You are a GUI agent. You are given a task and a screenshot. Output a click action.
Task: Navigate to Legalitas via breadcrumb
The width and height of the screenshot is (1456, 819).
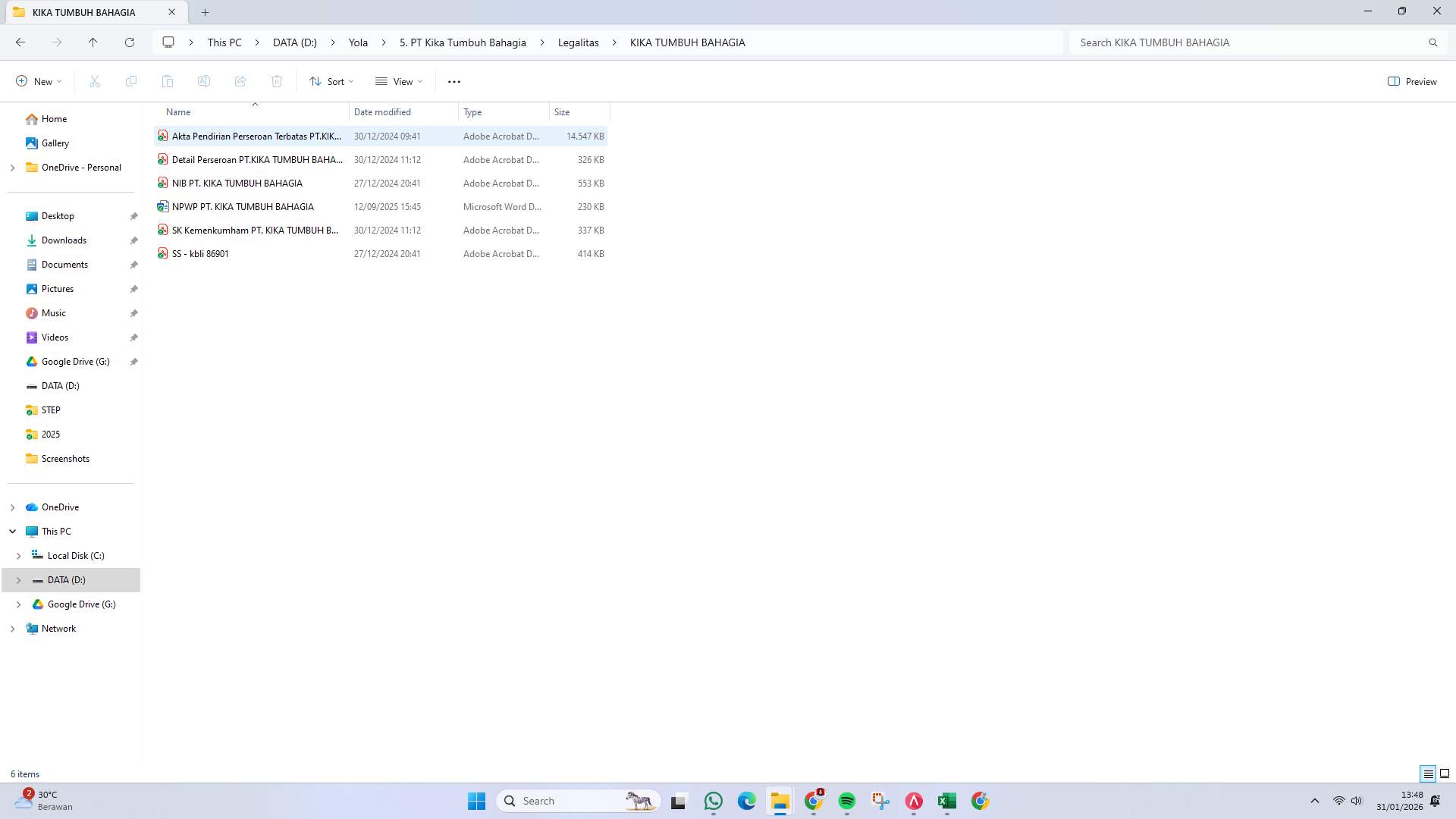pyautogui.click(x=578, y=42)
